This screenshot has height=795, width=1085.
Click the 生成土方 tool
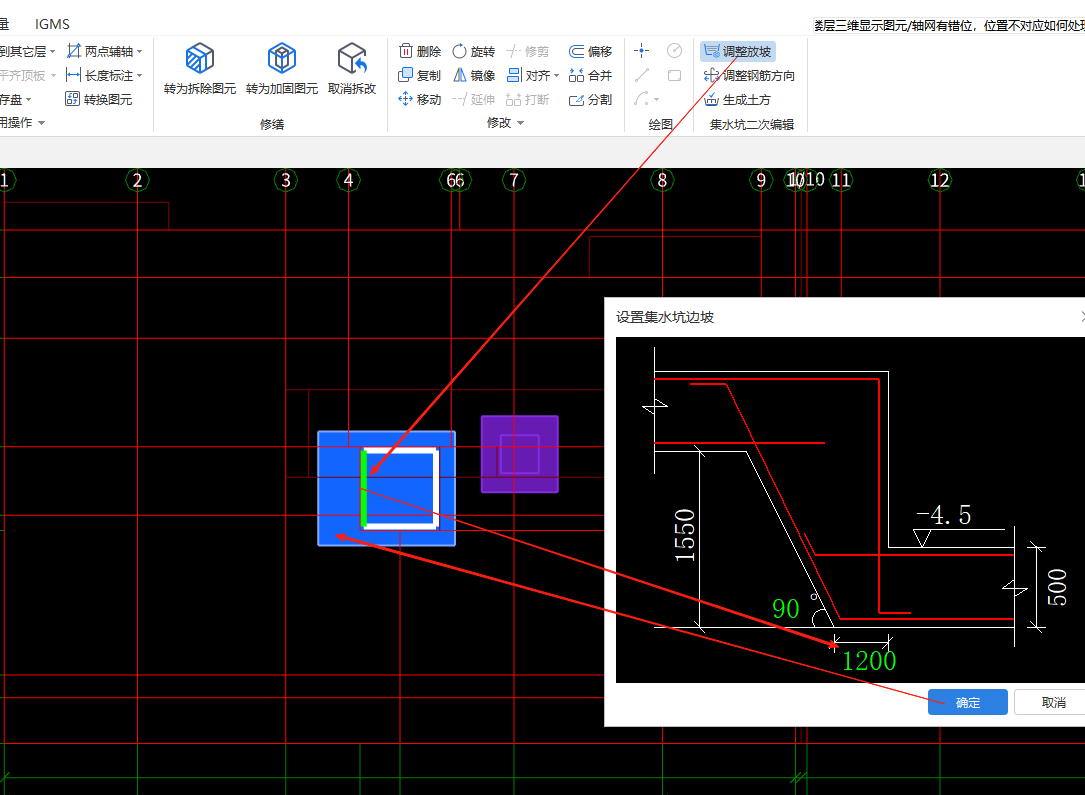tap(737, 100)
